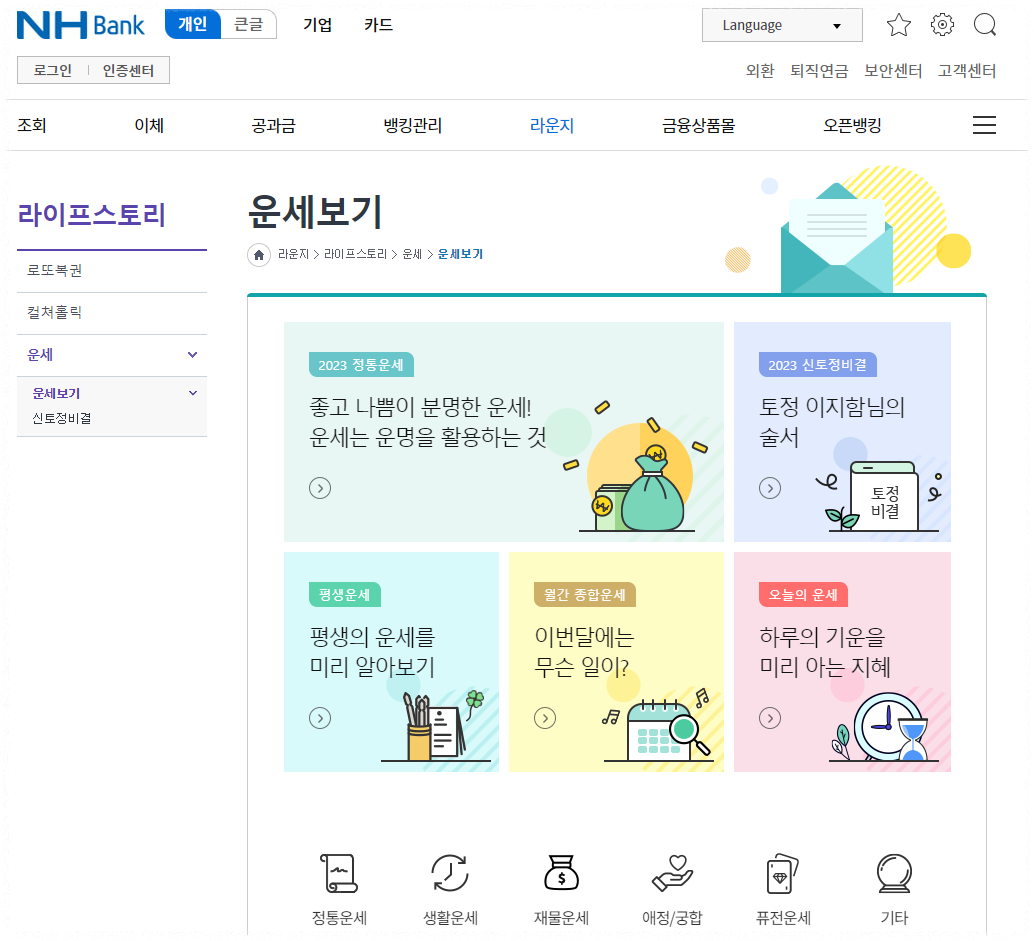
Task: Go to 퇴직연금 link
Action: (x=819, y=71)
